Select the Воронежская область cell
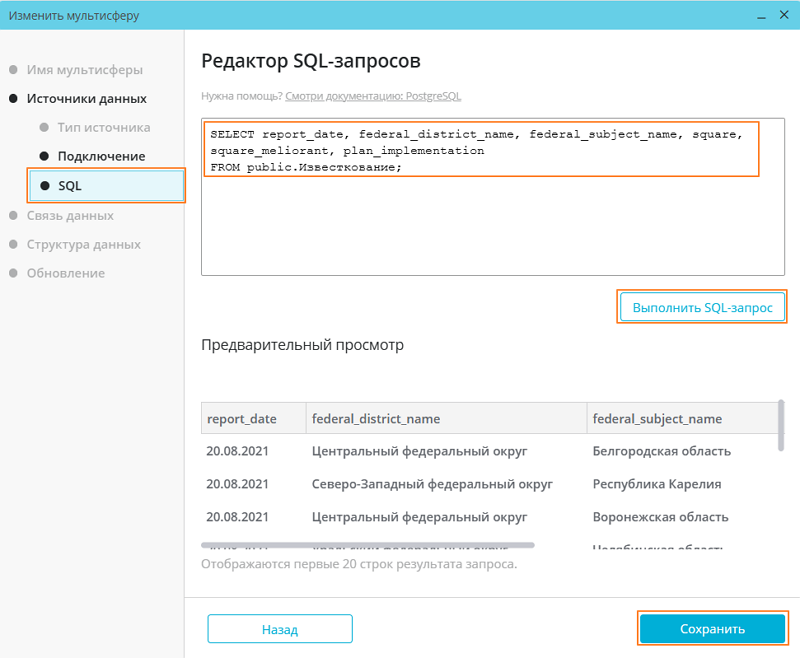Image resolution: width=800 pixels, height=658 pixels. point(660,517)
